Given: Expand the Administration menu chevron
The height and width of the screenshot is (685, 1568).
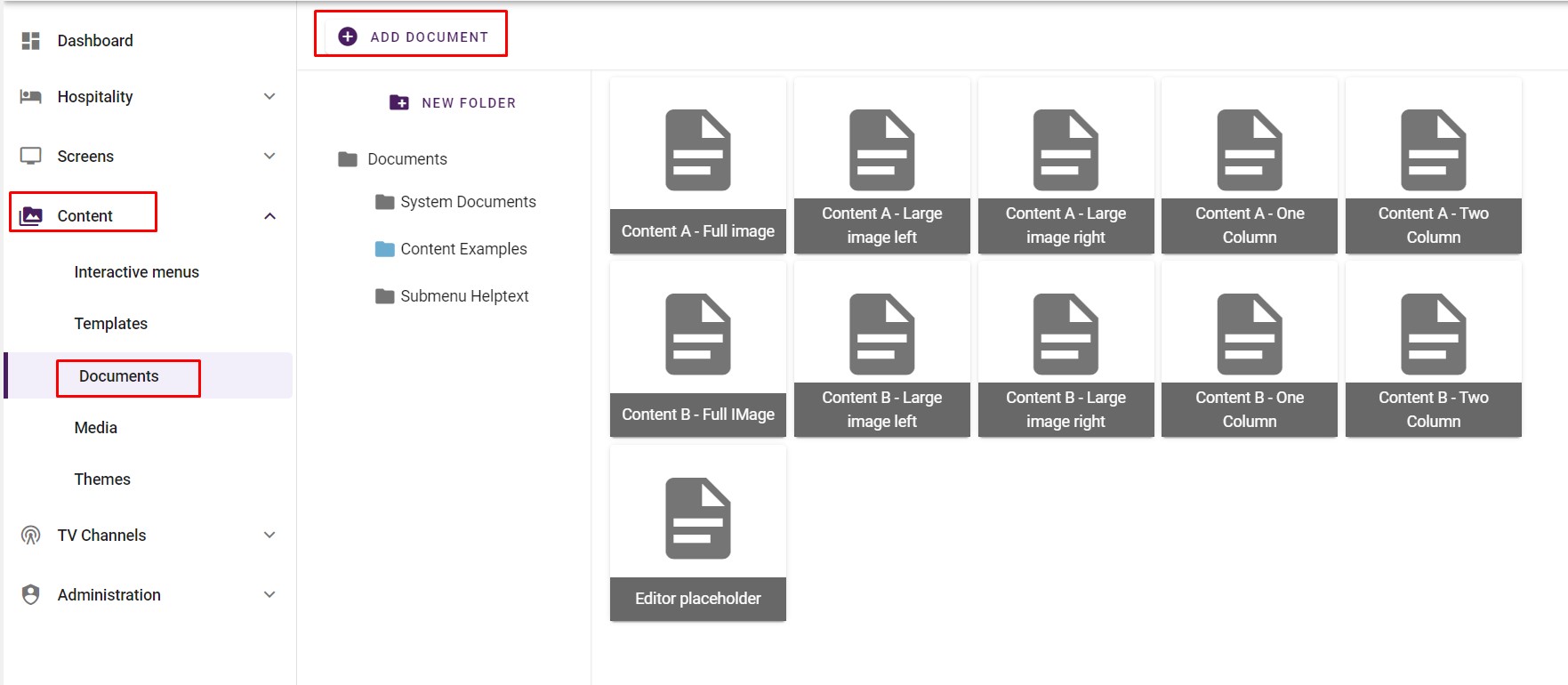Looking at the screenshot, I should pyautogui.click(x=269, y=594).
